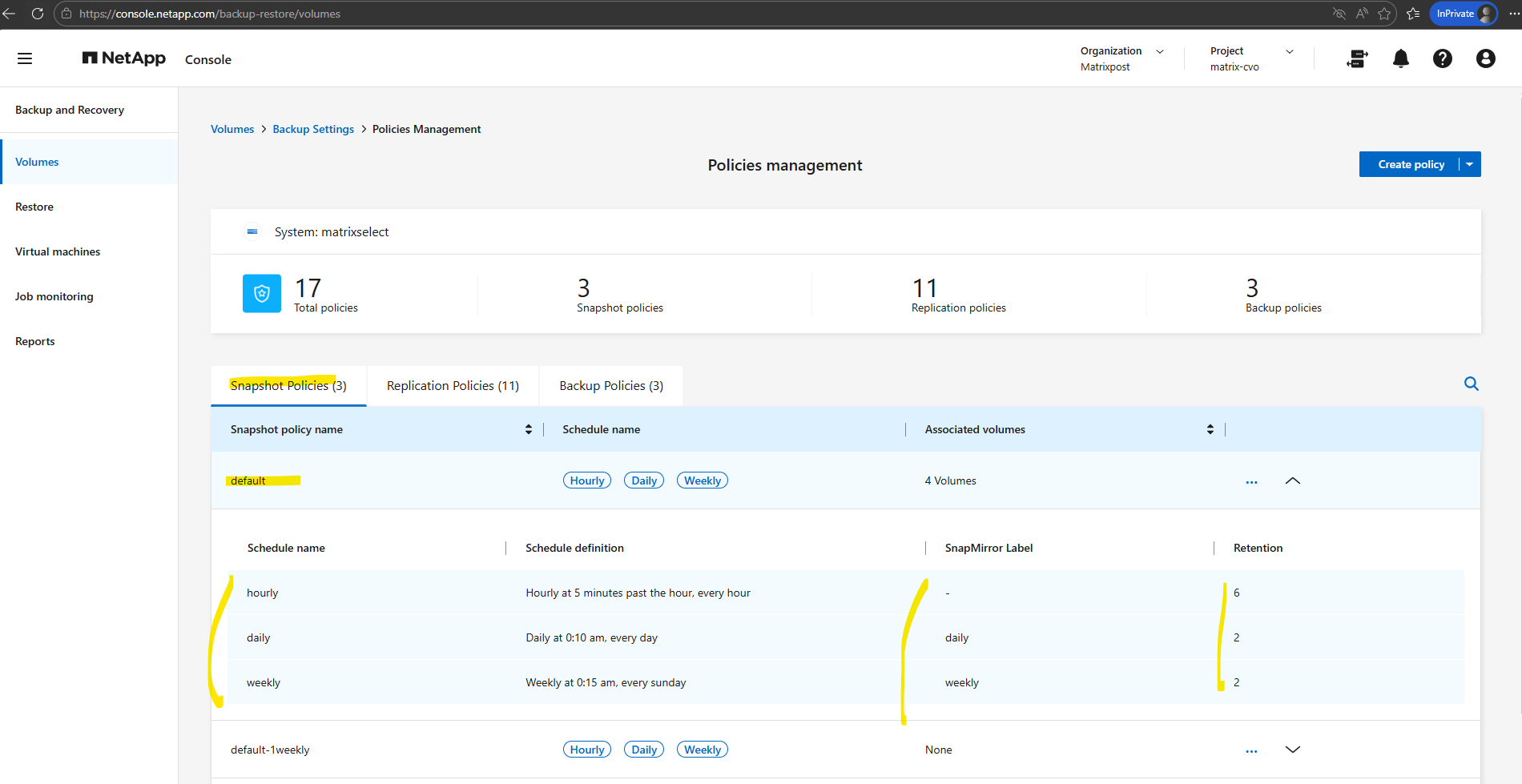Viewport: 1522px width, 784px height.
Task: Open the hamburger navigation menu
Action: pos(25,58)
